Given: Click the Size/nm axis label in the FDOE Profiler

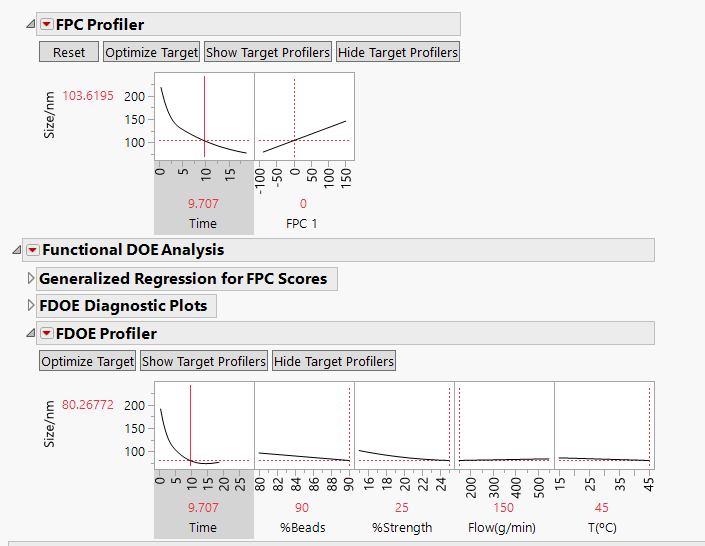Looking at the screenshot, I should point(49,424).
